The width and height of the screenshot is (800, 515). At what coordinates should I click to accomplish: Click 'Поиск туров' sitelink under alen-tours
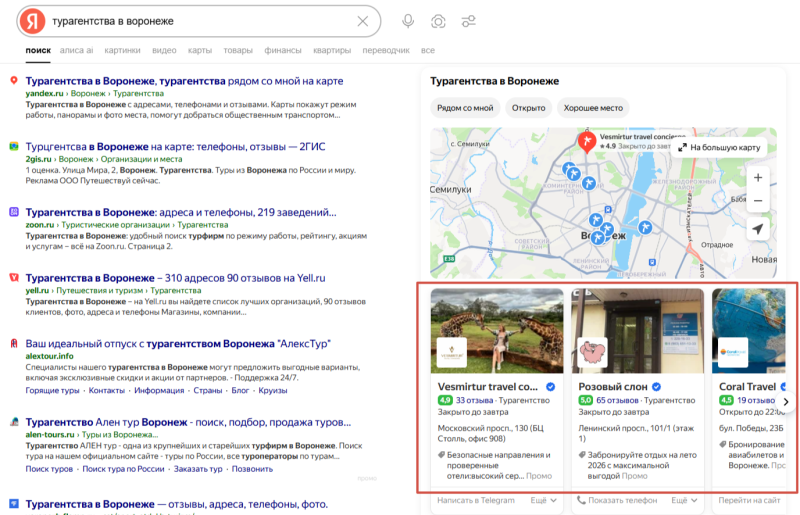(x=49, y=469)
